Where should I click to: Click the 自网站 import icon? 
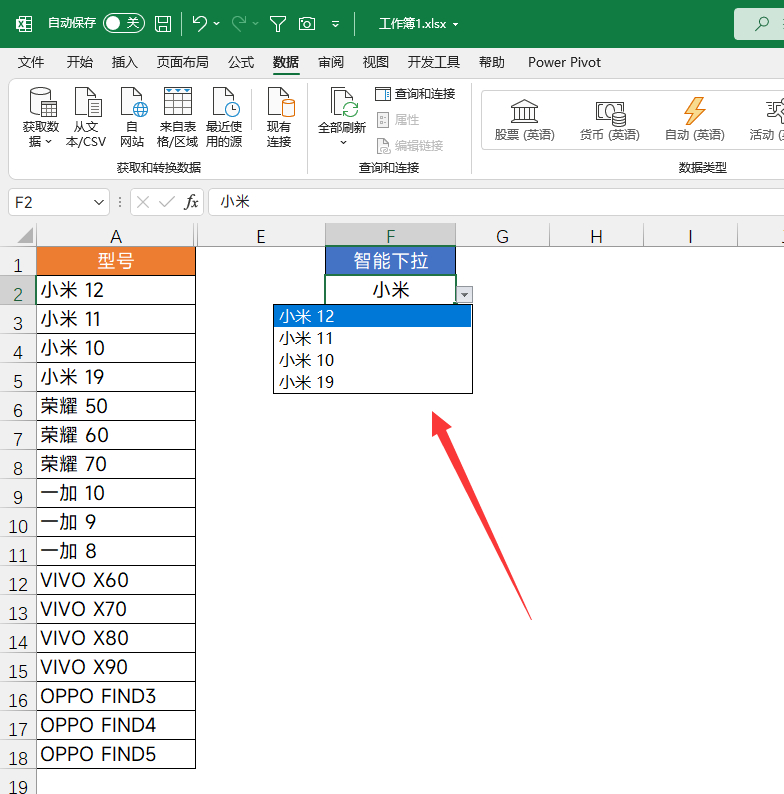[x=132, y=117]
